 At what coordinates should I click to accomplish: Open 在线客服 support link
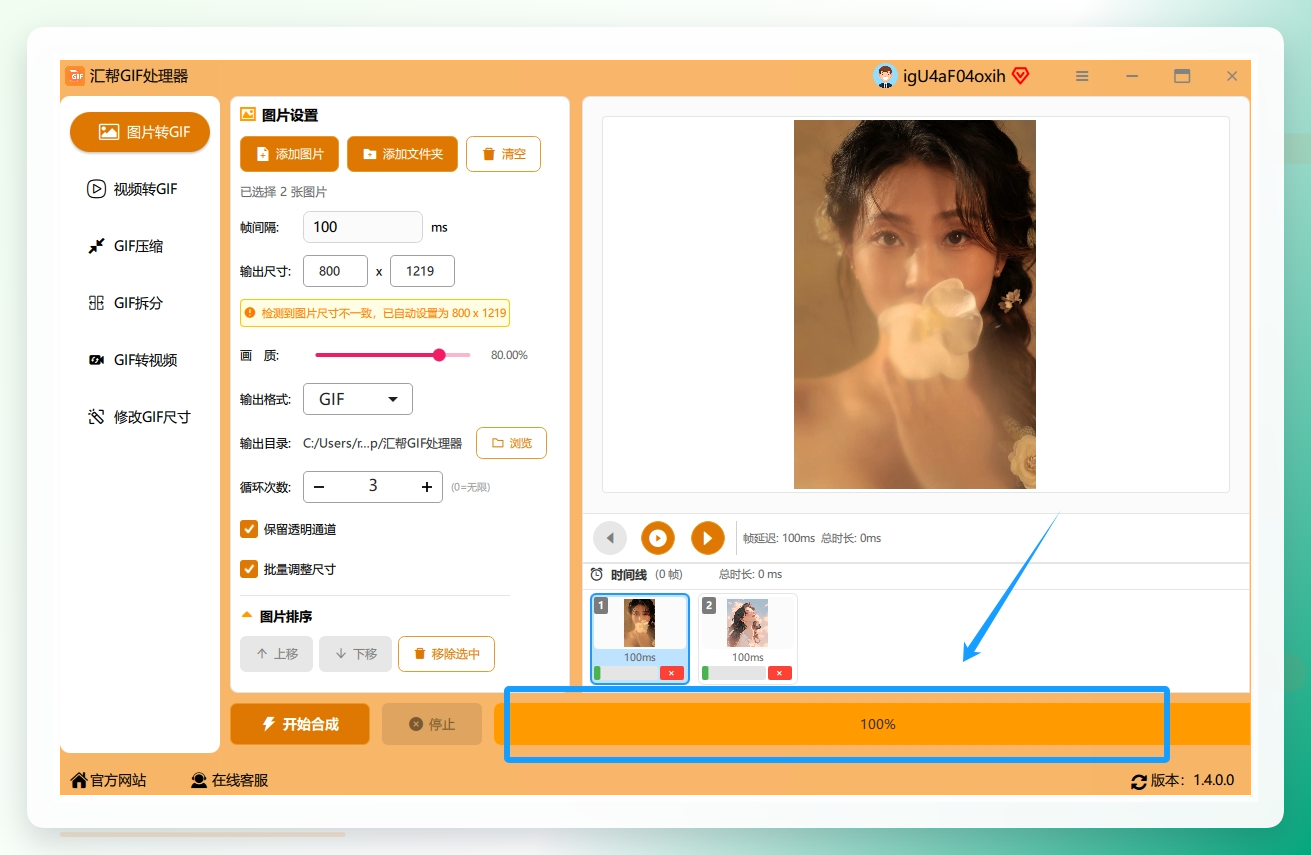pos(230,780)
